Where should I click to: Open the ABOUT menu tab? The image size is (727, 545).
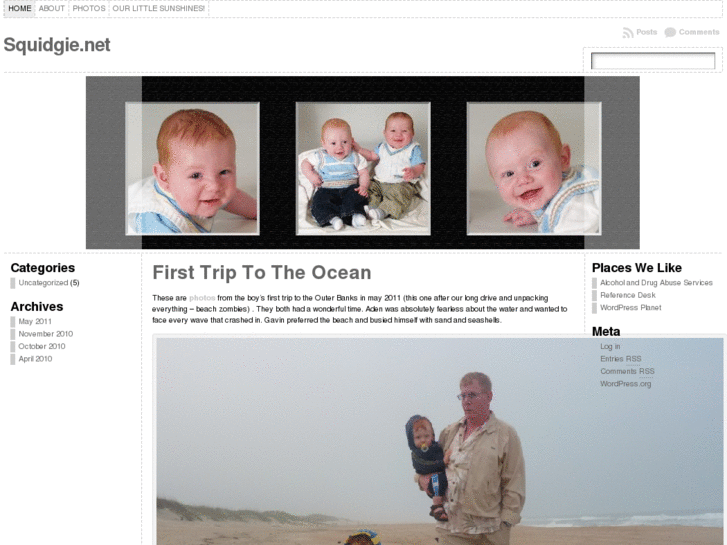coord(51,8)
